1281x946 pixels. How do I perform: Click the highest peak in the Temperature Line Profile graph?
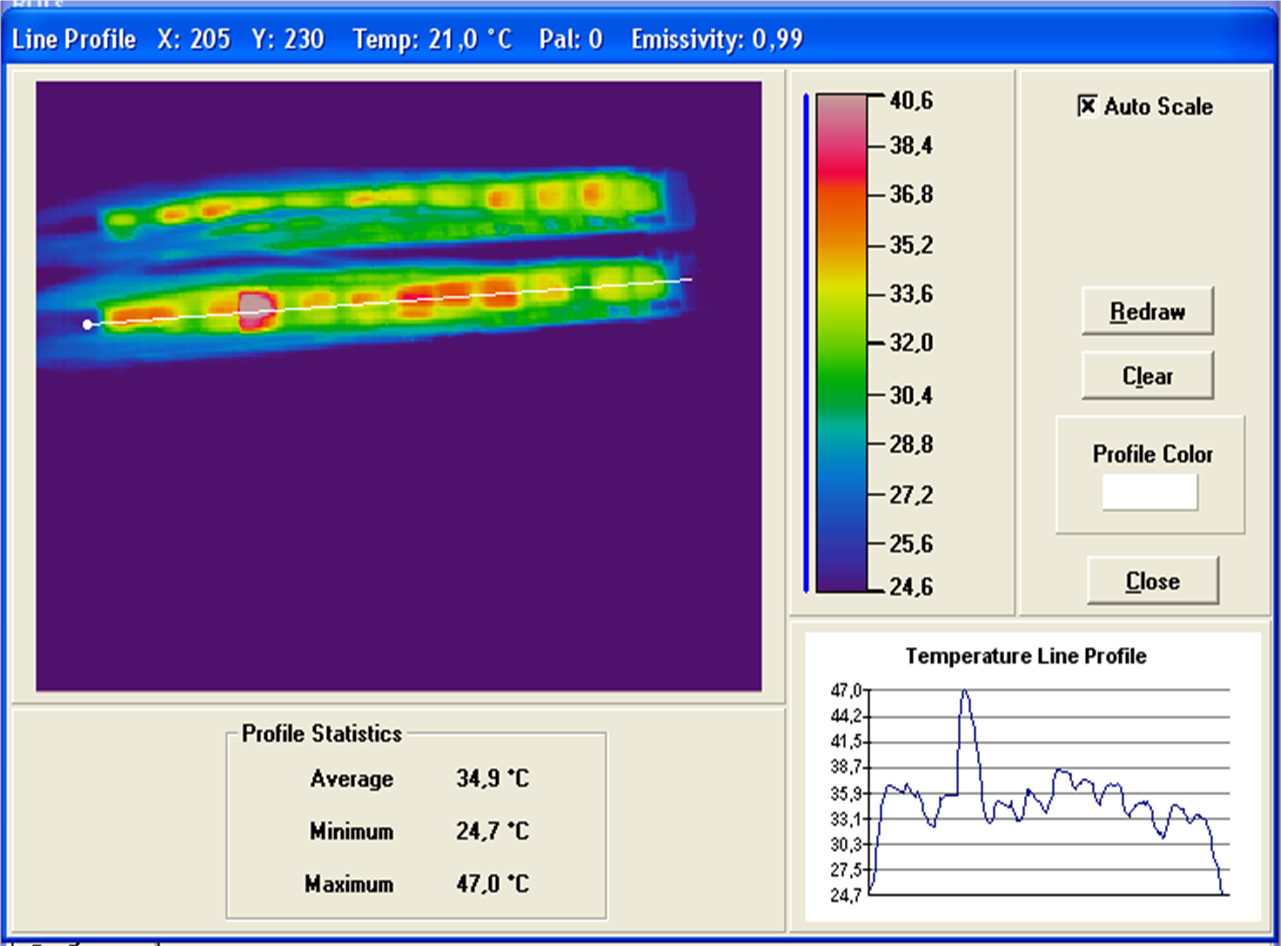coord(965,692)
